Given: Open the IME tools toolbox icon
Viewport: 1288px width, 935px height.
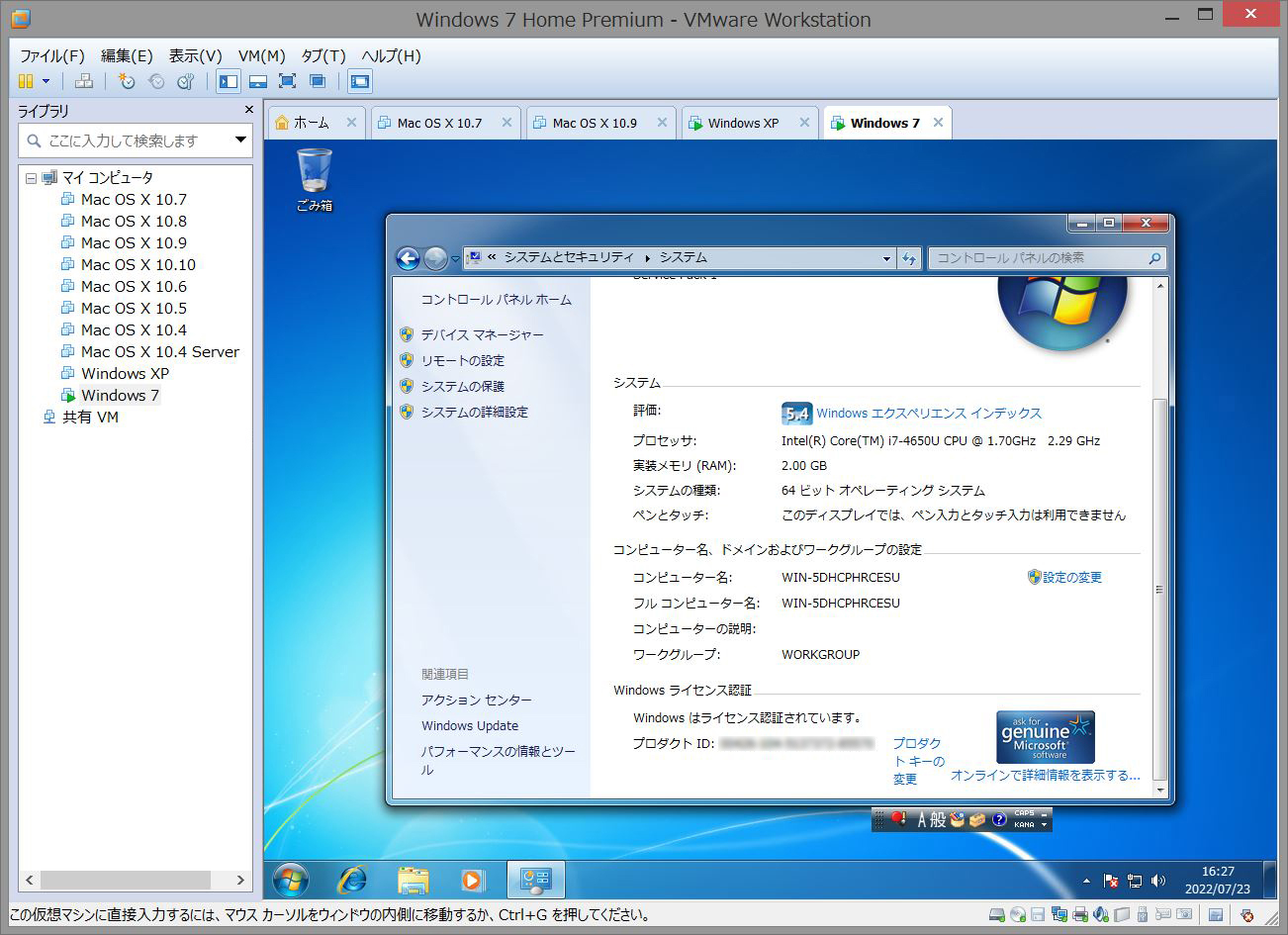Looking at the screenshot, I should coord(976,819).
